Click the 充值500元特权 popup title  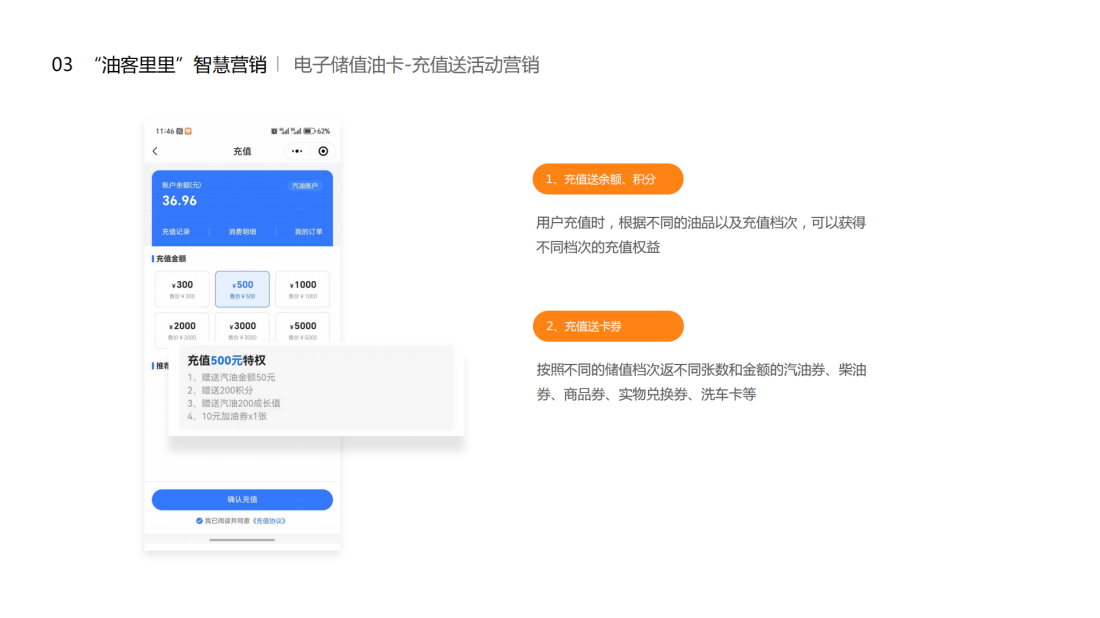(x=226, y=361)
